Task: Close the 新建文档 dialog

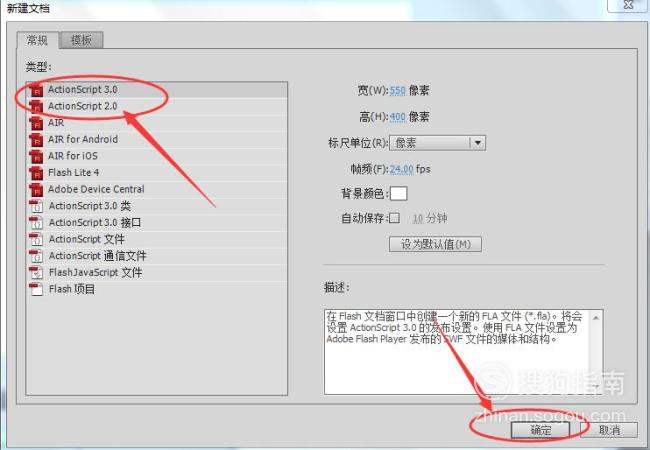Action: click(628, 5)
